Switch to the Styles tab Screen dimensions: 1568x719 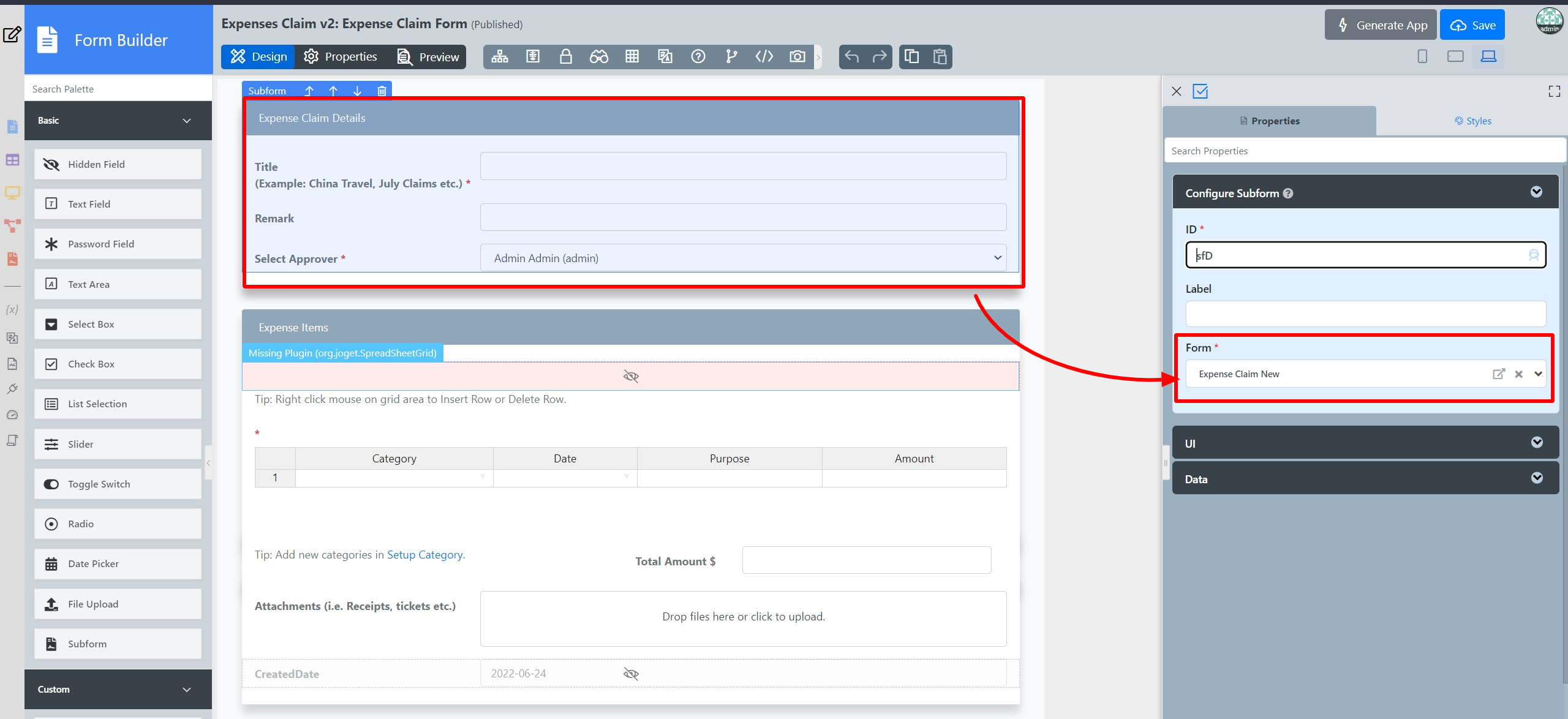coord(1472,121)
